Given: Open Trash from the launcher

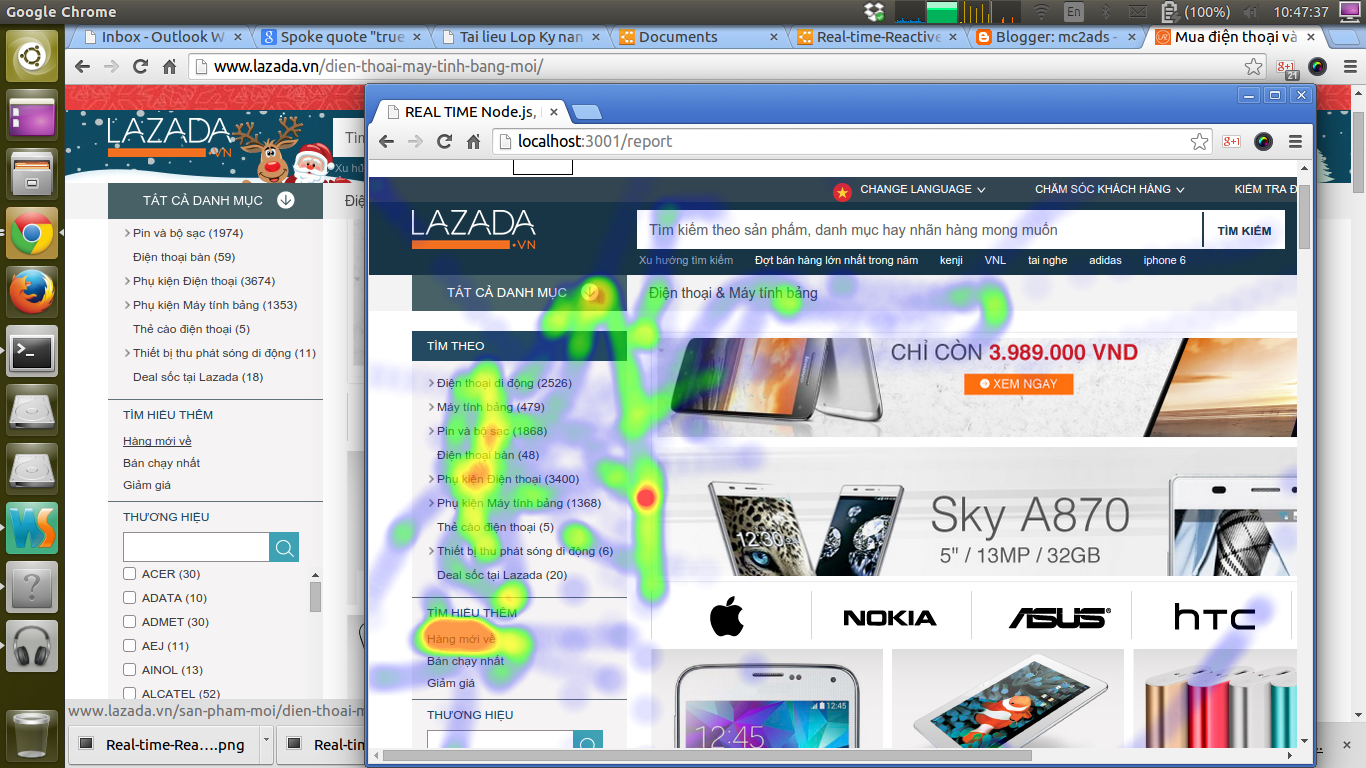Looking at the screenshot, I should pos(32,735).
